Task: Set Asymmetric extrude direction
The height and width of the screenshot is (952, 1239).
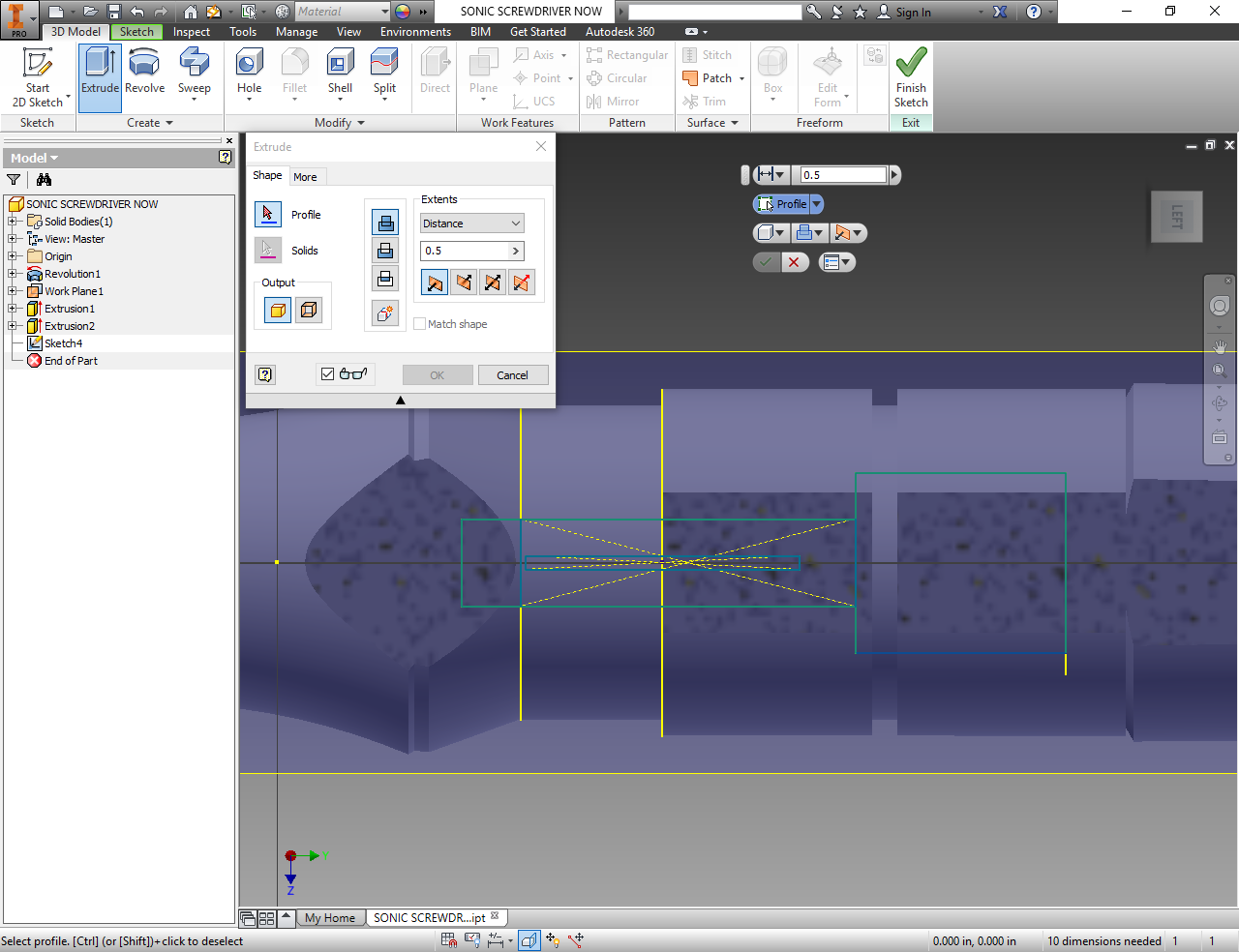Action: pos(522,283)
